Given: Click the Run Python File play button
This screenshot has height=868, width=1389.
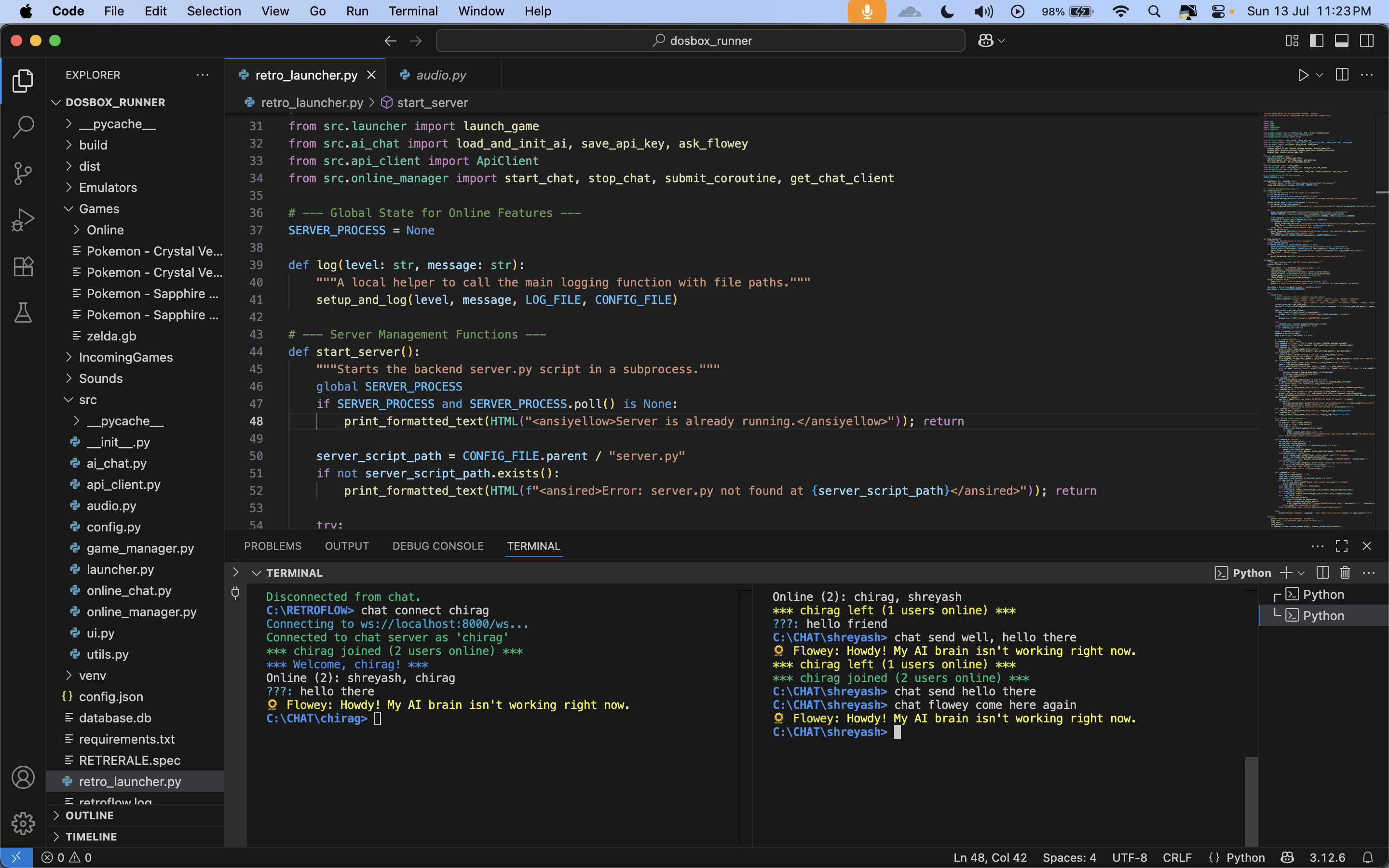Looking at the screenshot, I should (x=1303, y=75).
